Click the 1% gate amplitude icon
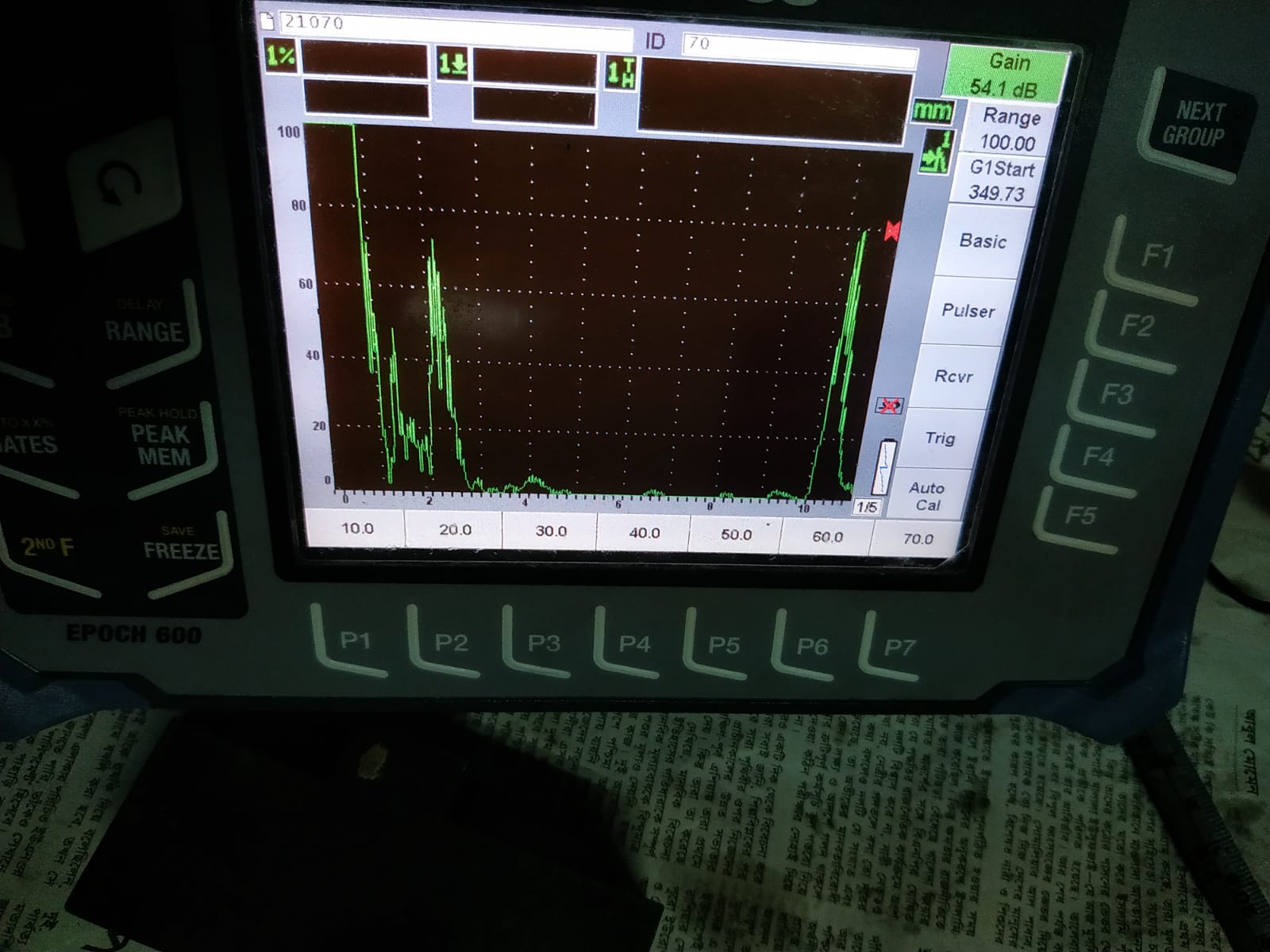1270x952 pixels. [x=280, y=56]
